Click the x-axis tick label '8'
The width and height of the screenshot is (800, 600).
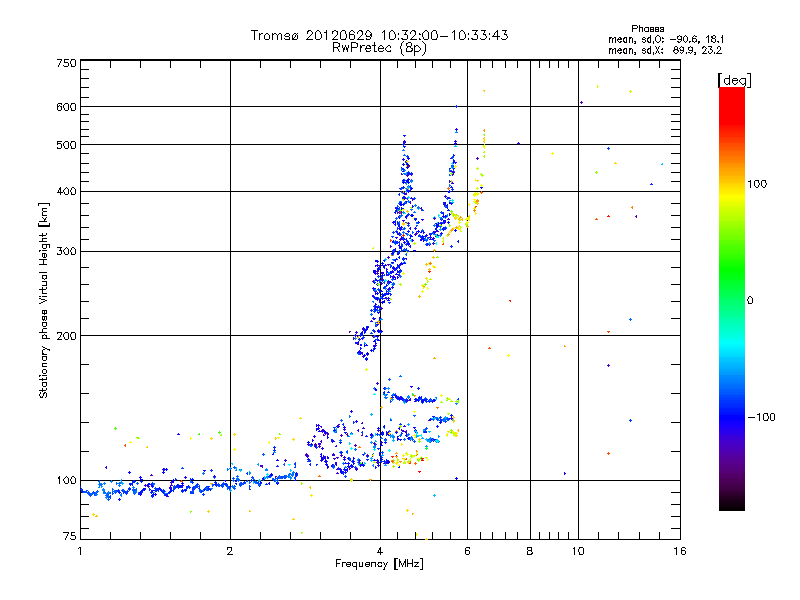pyautogui.click(x=530, y=551)
